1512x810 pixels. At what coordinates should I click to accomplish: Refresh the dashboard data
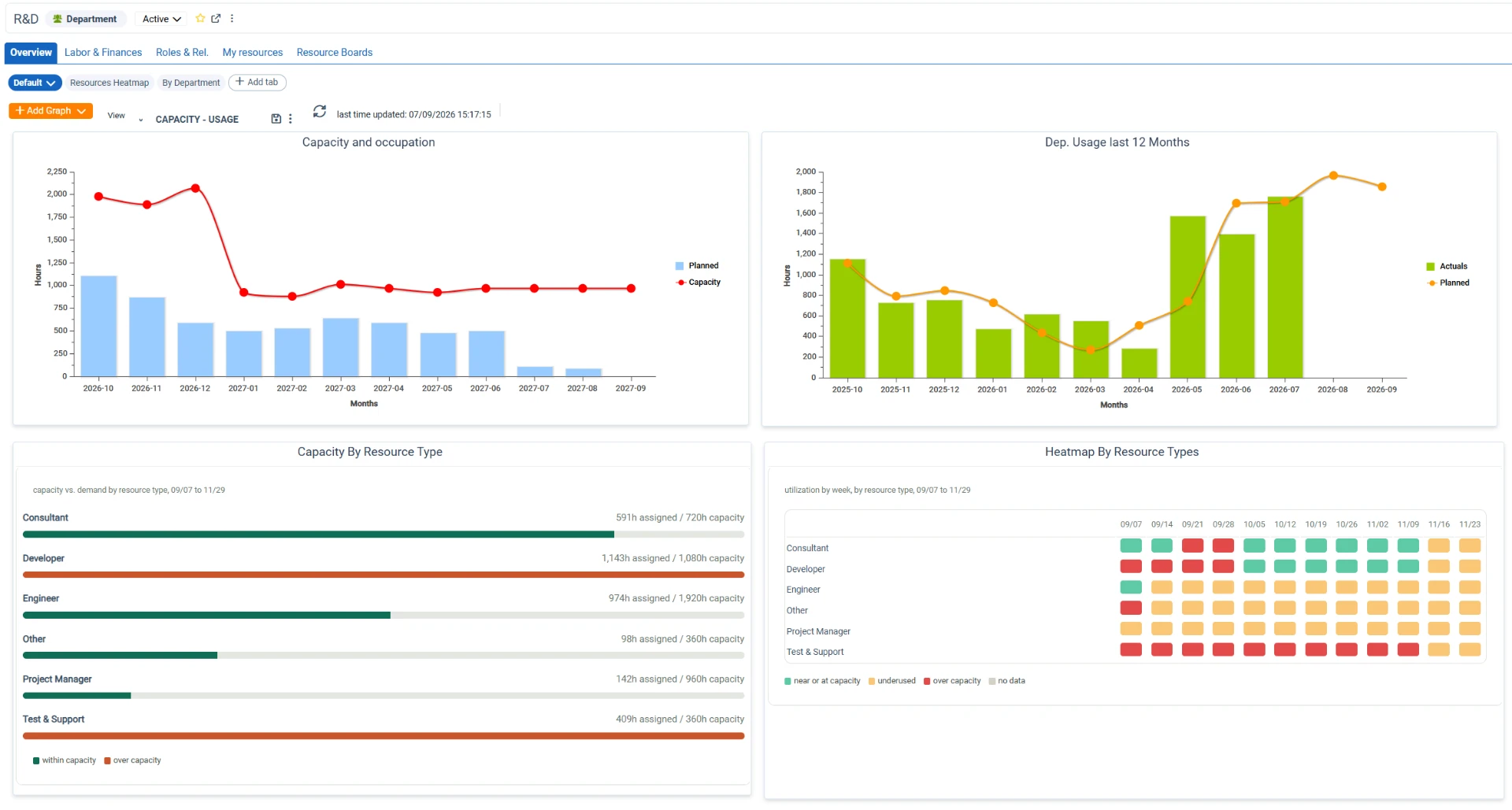(x=319, y=112)
